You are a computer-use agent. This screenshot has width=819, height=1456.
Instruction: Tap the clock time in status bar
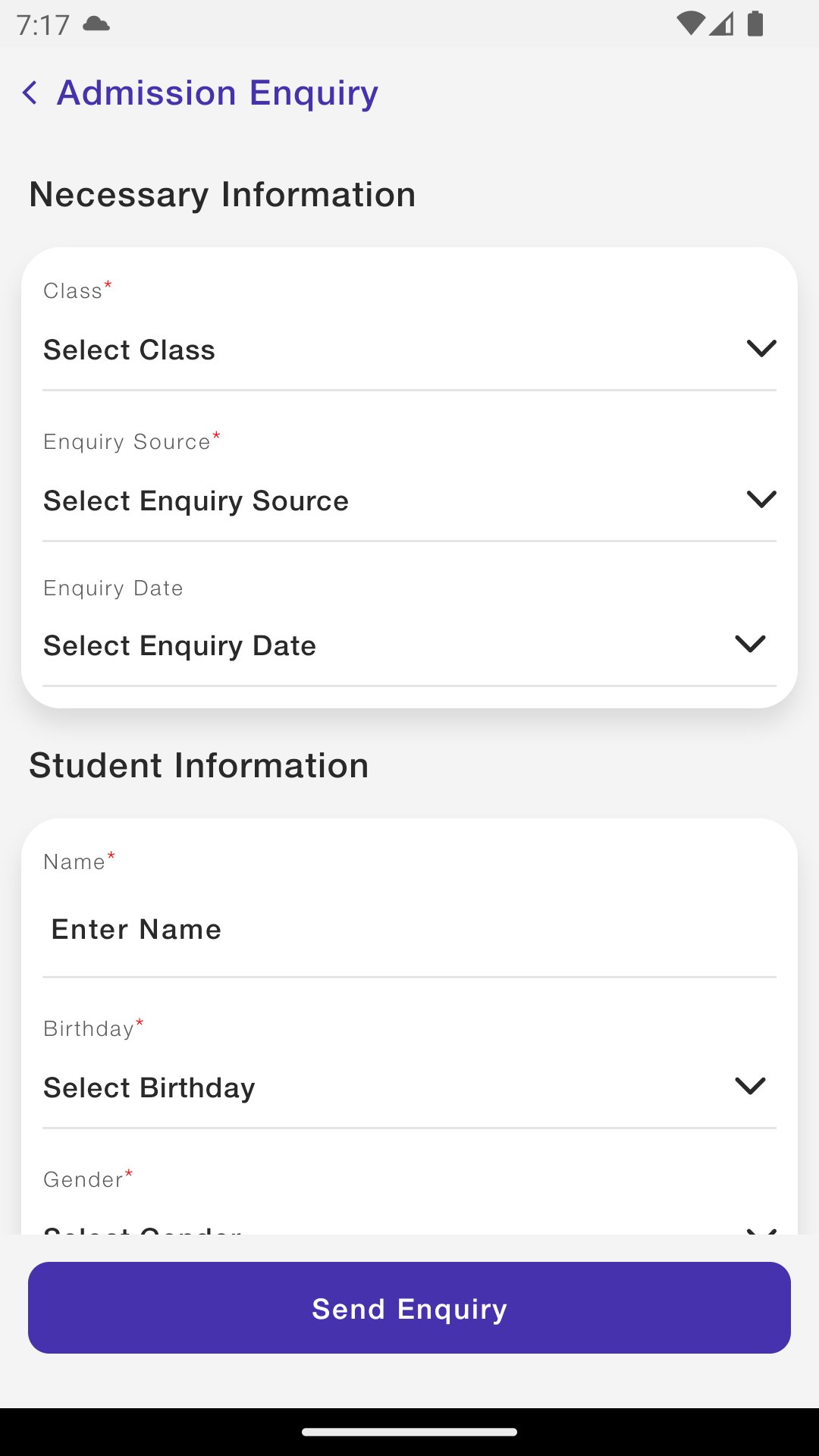pos(43,25)
